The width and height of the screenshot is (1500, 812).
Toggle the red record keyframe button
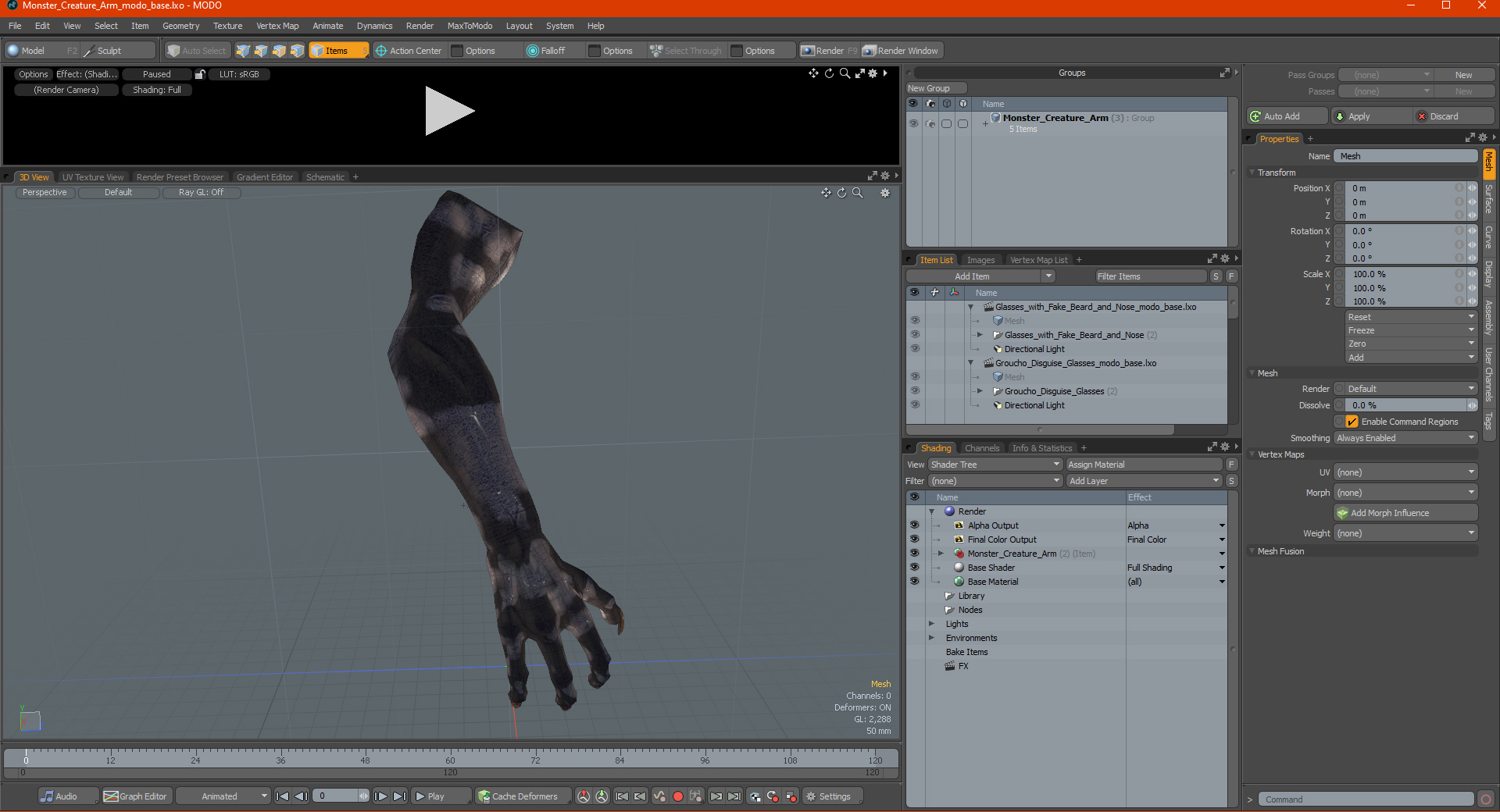click(678, 796)
